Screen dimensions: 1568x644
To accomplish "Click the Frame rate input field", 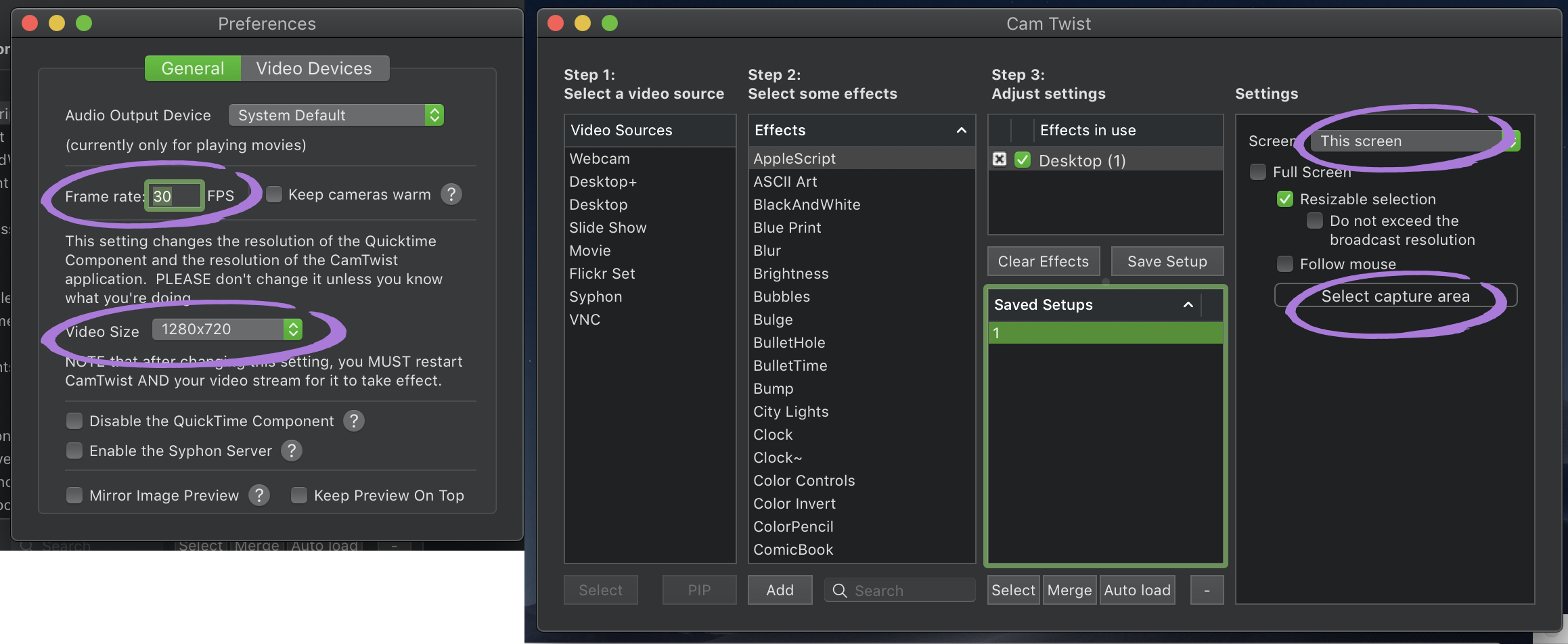I will click(x=175, y=196).
